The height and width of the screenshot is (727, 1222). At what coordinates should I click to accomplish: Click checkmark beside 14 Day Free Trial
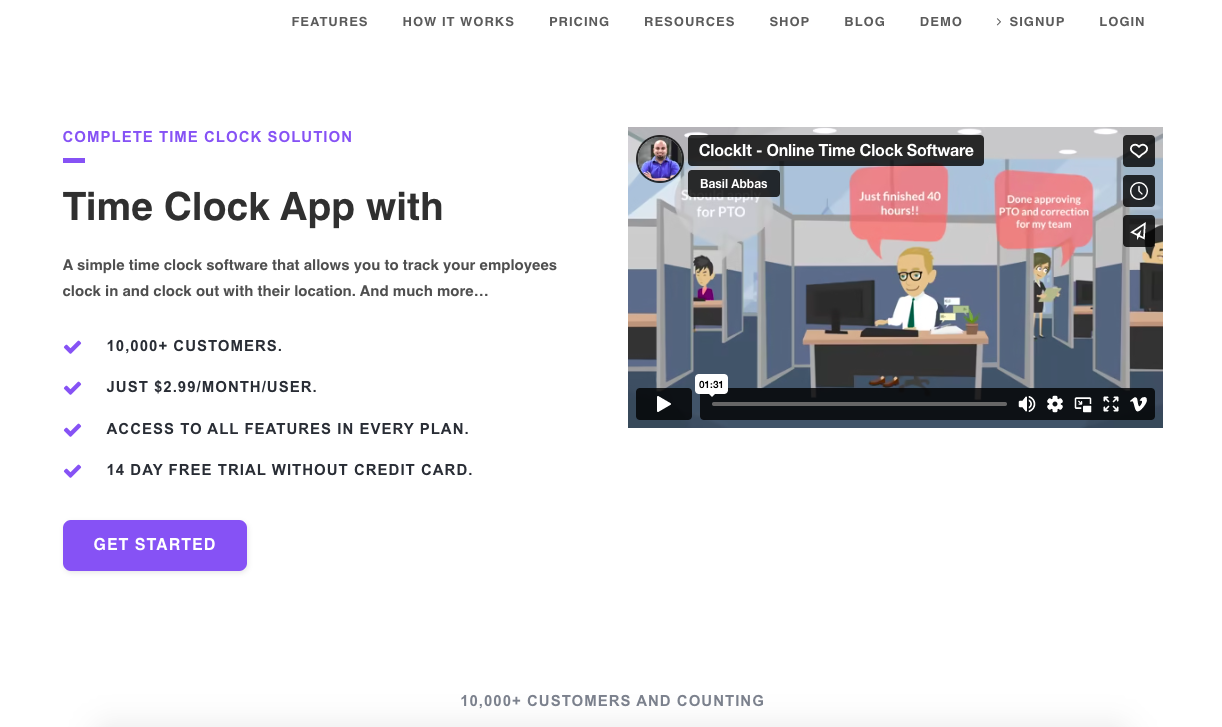tap(72, 471)
